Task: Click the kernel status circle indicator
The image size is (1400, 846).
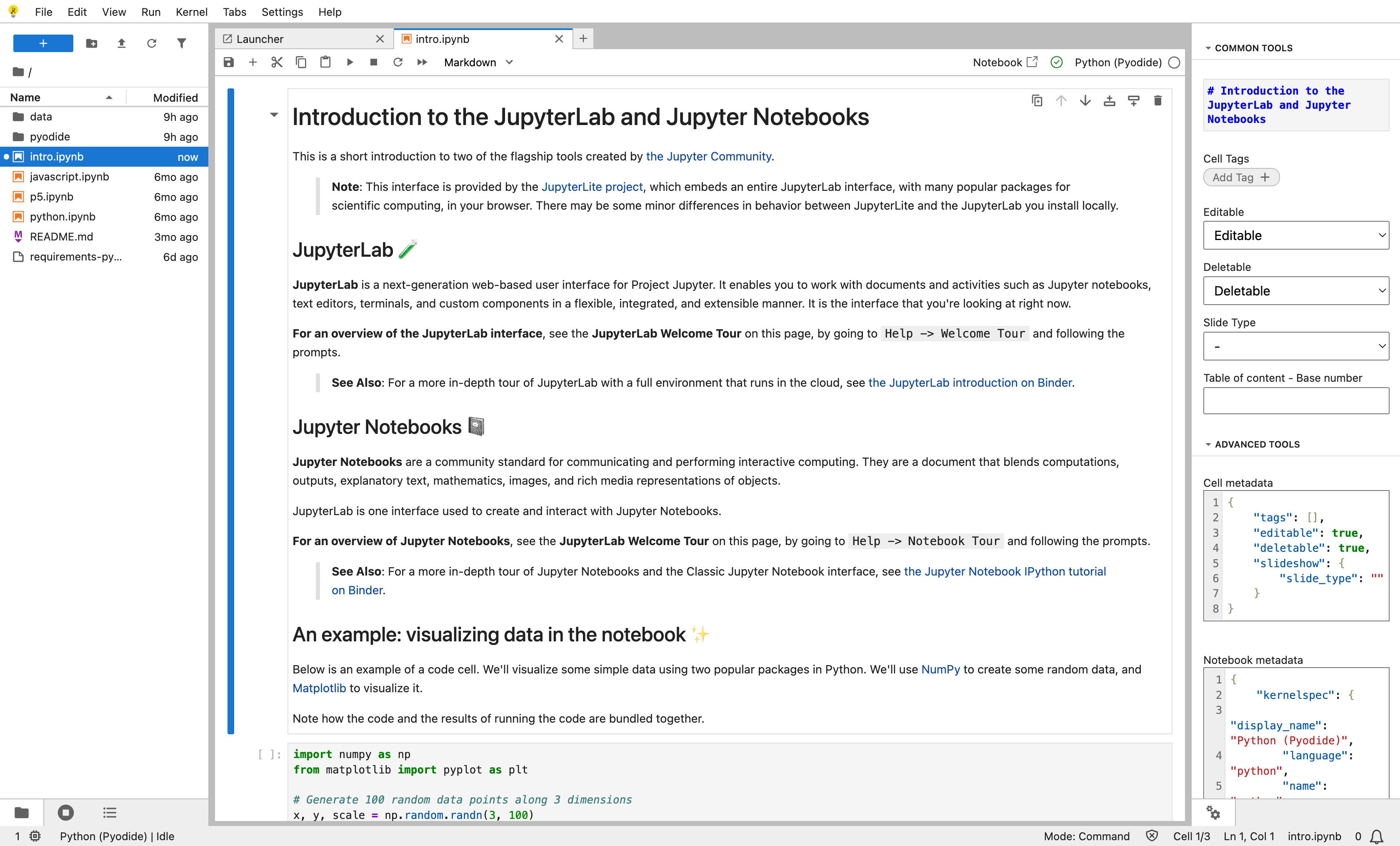Action: click(x=1175, y=63)
